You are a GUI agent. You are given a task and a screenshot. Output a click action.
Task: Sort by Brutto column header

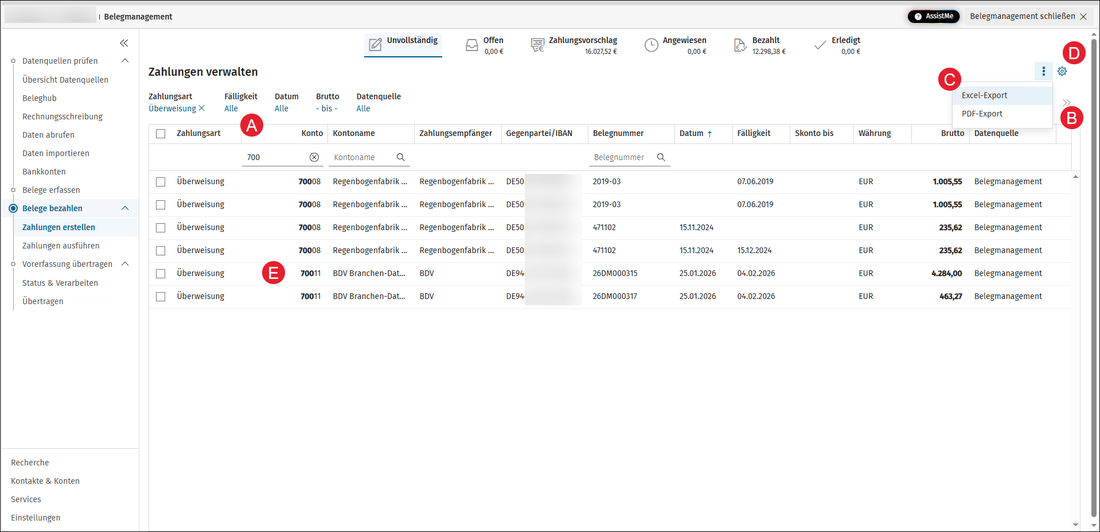[952, 133]
